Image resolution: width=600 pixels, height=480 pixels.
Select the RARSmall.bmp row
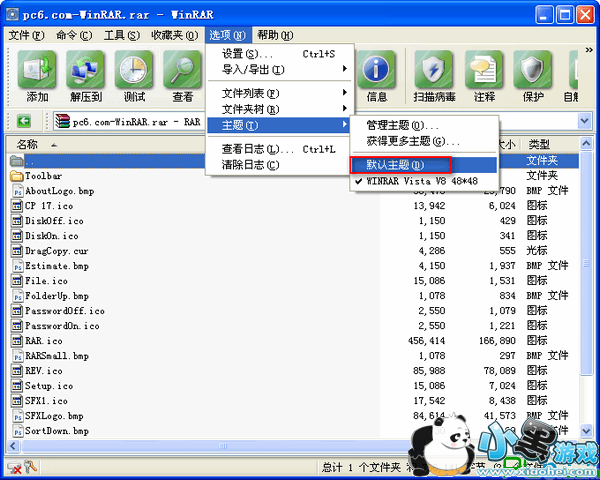click(x=294, y=356)
